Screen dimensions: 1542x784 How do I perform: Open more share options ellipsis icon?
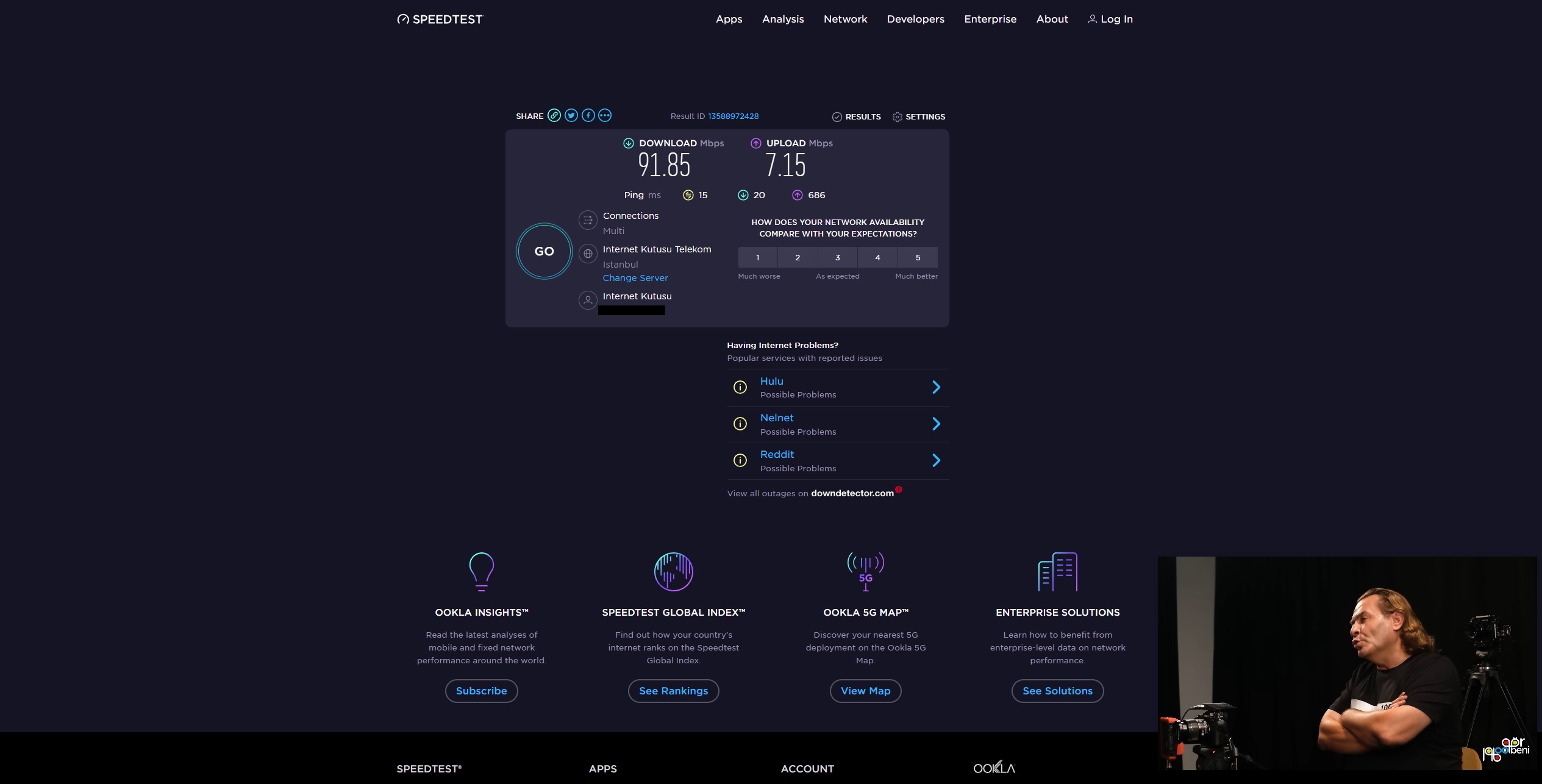[x=605, y=115]
